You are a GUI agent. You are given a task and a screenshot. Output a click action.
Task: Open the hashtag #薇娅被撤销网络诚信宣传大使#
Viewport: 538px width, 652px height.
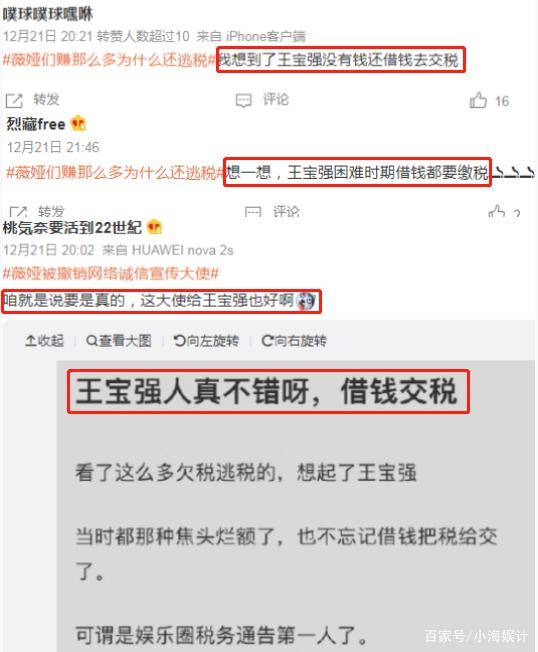coord(111,273)
